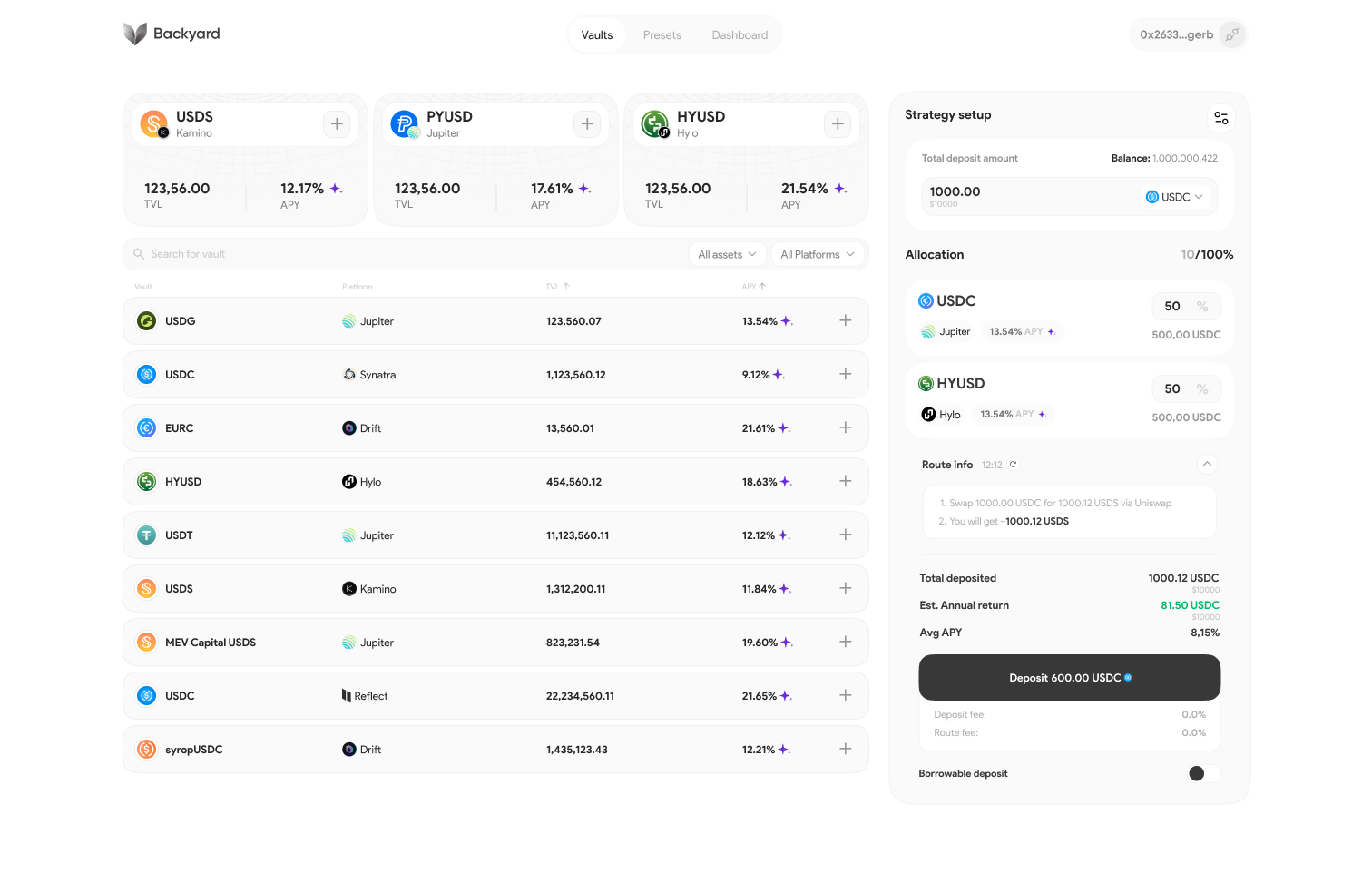Switch to the Dashboard tab
The height and width of the screenshot is (883, 1372).
pyautogui.click(x=740, y=35)
